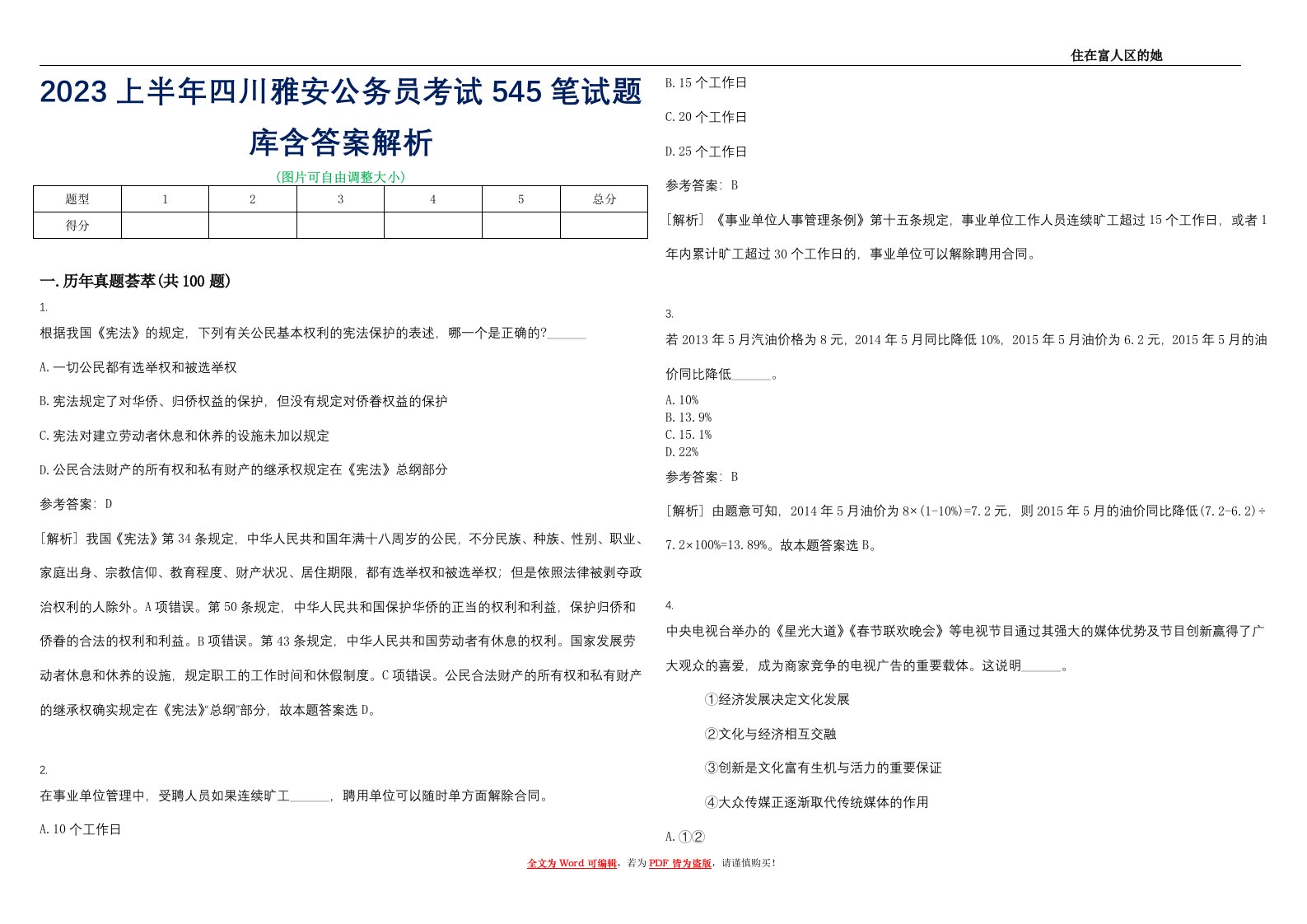The image size is (1307, 924).
Task: Click the title line '库含答案解析'
Action: (x=341, y=142)
